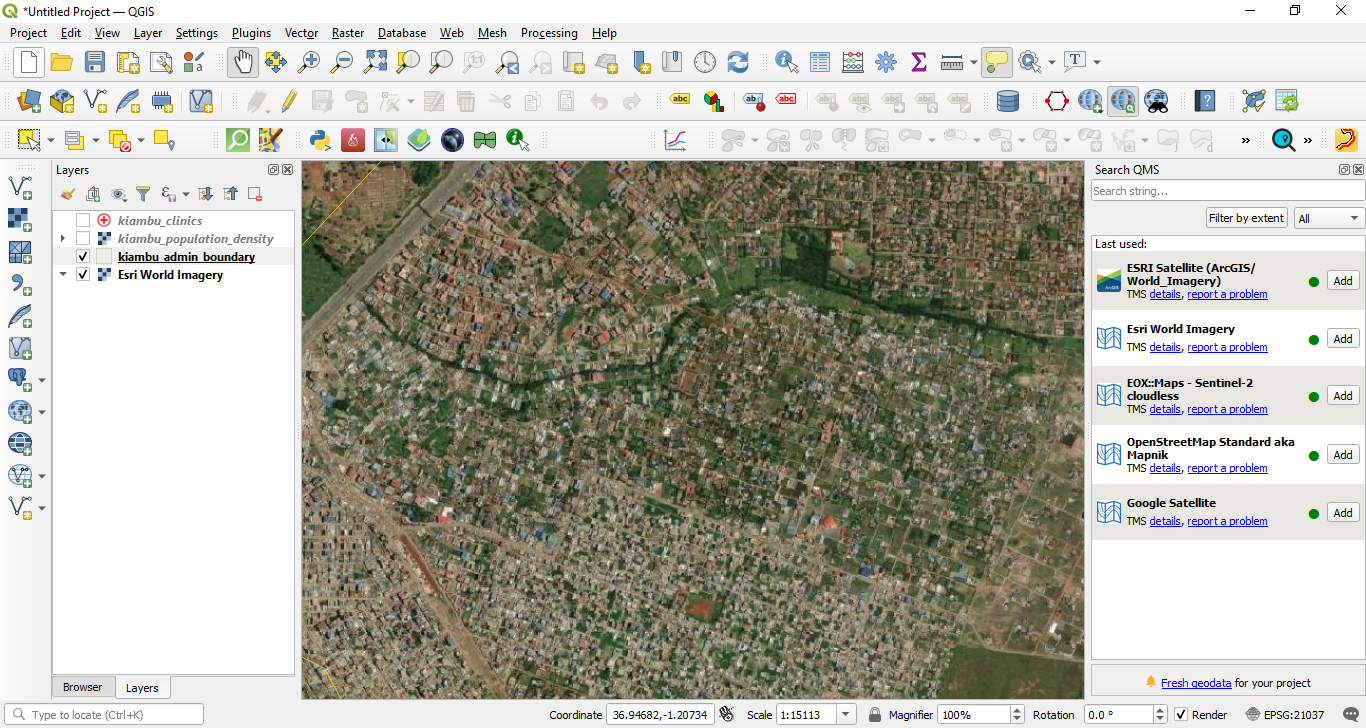Screen dimensions: 1366x728
Task: Click the Search QMS string field
Action: (x=1227, y=191)
